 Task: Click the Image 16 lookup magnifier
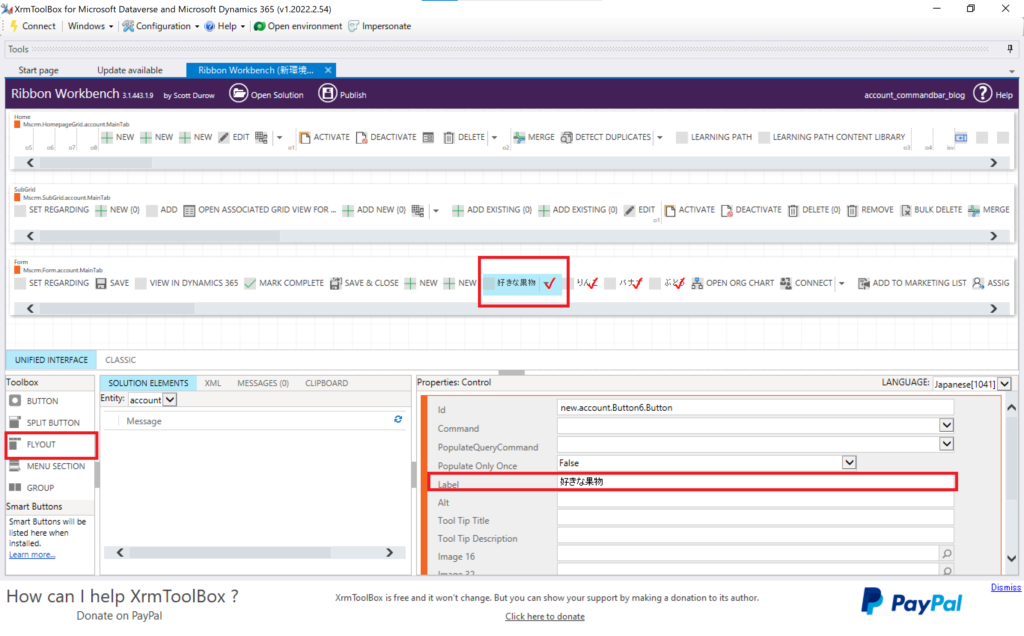click(946, 554)
